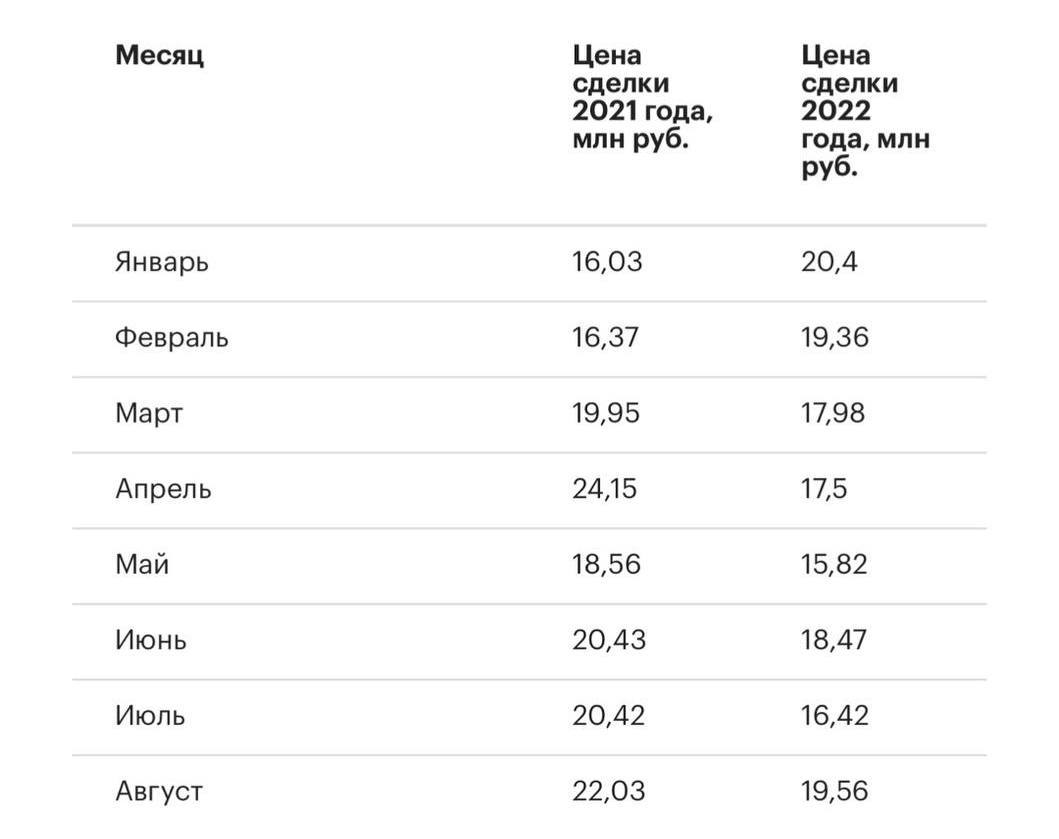1059x839 pixels.
Task: Select the Июль month cell
Action: pos(150,715)
